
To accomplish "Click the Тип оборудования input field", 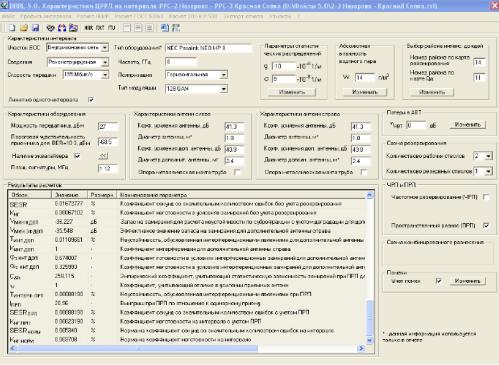I will click(x=209, y=48).
